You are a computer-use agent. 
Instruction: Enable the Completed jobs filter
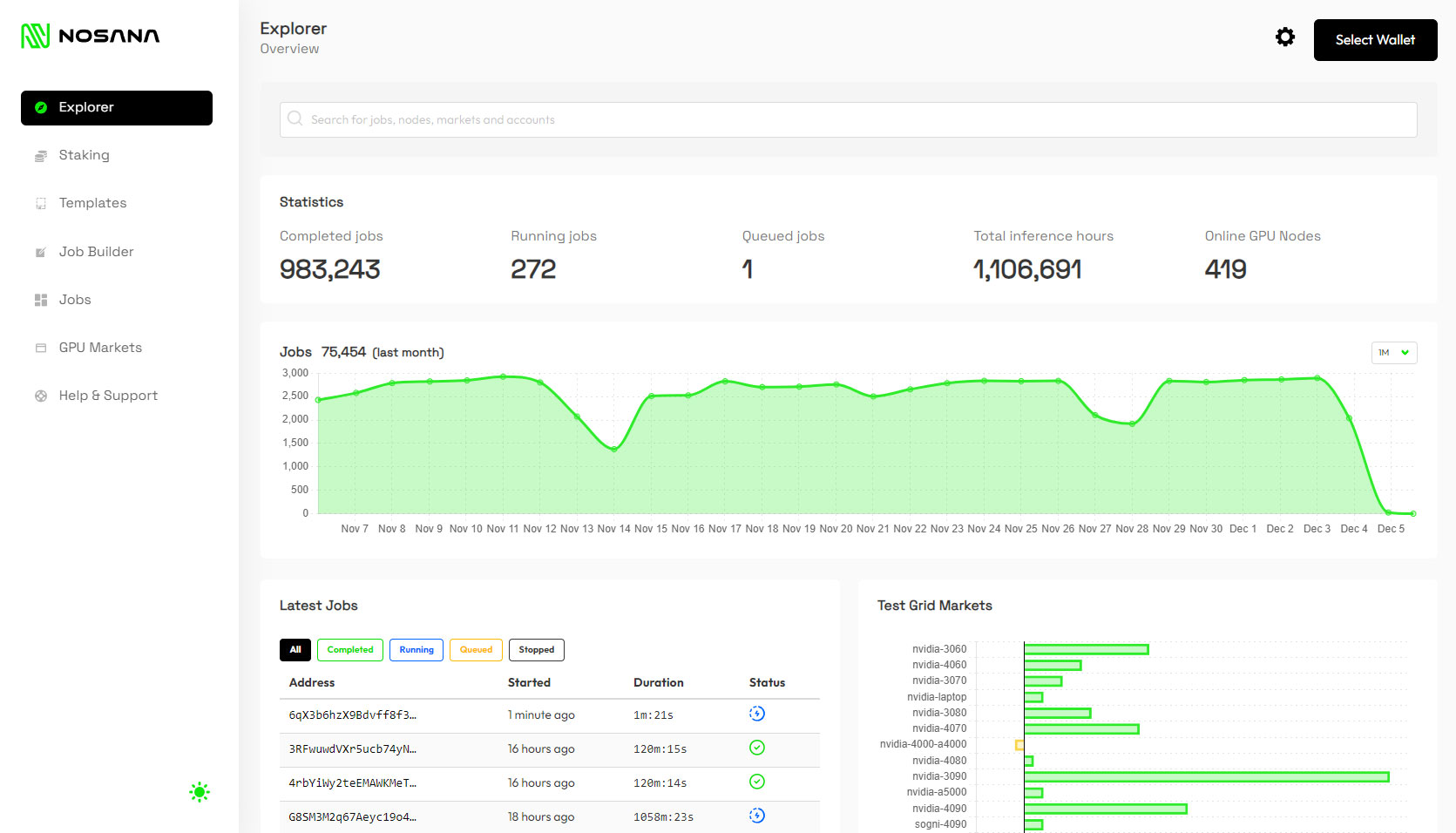(x=349, y=649)
